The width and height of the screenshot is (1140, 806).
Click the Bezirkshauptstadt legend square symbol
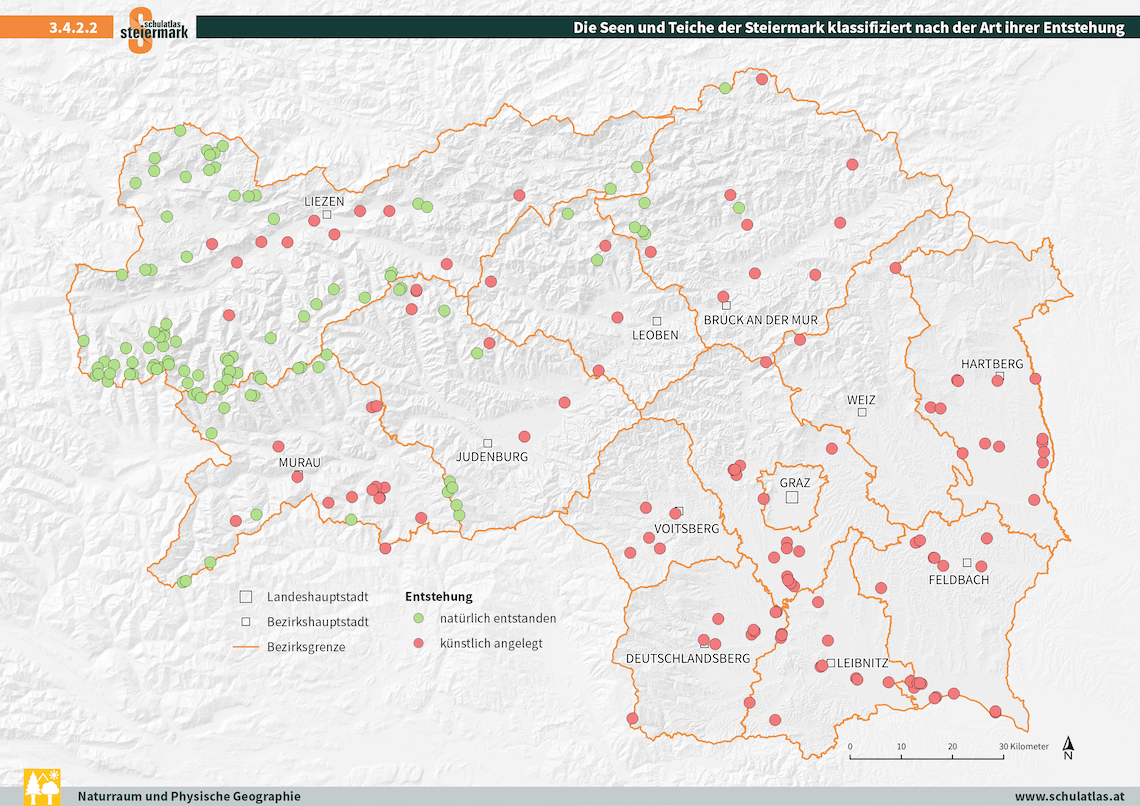[245, 621]
